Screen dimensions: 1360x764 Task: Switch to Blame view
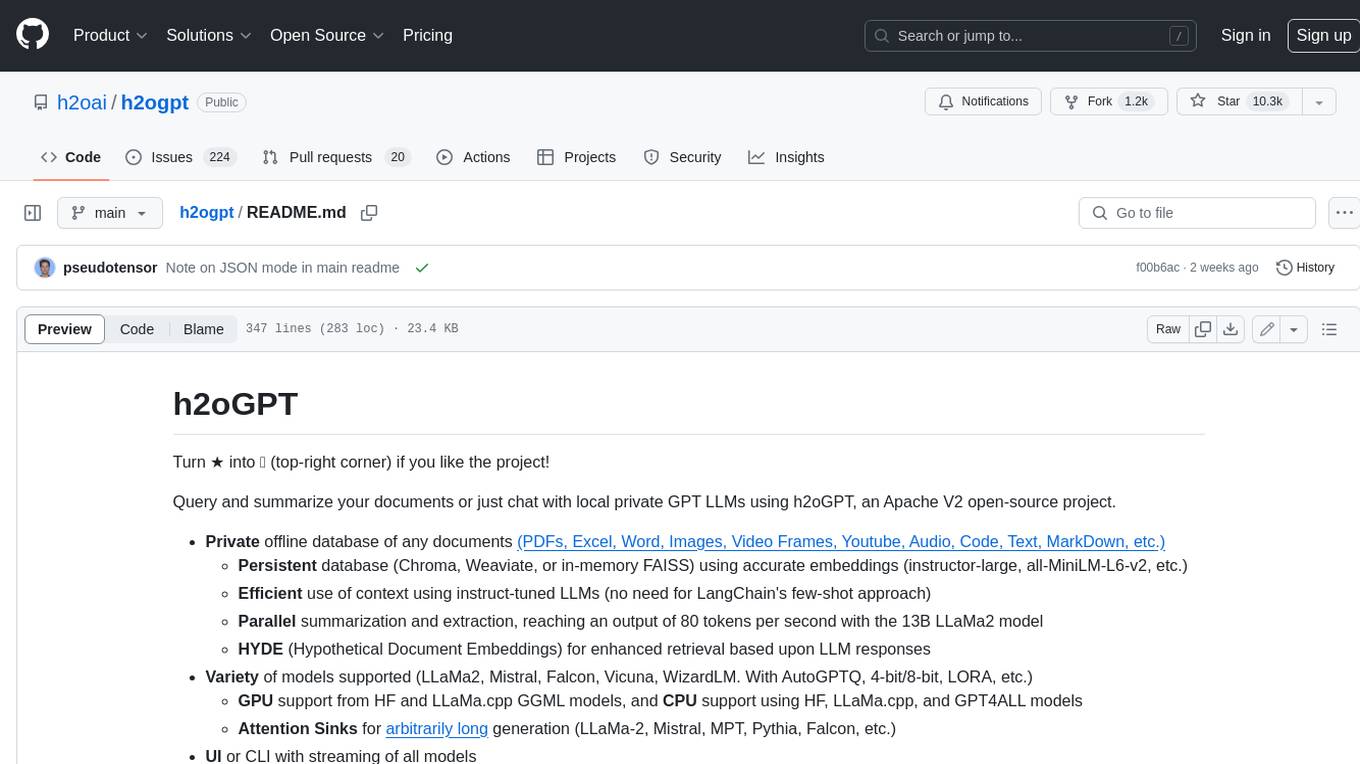click(x=203, y=329)
